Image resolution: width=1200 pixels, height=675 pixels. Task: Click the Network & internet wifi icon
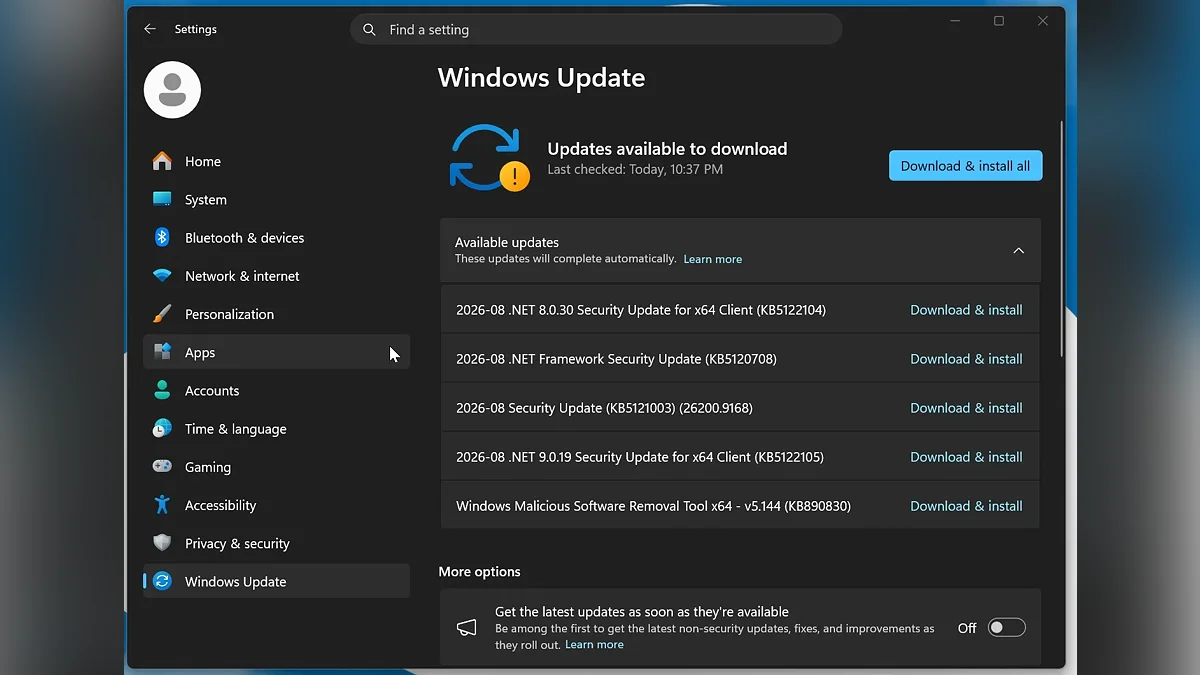(x=162, y=276)
